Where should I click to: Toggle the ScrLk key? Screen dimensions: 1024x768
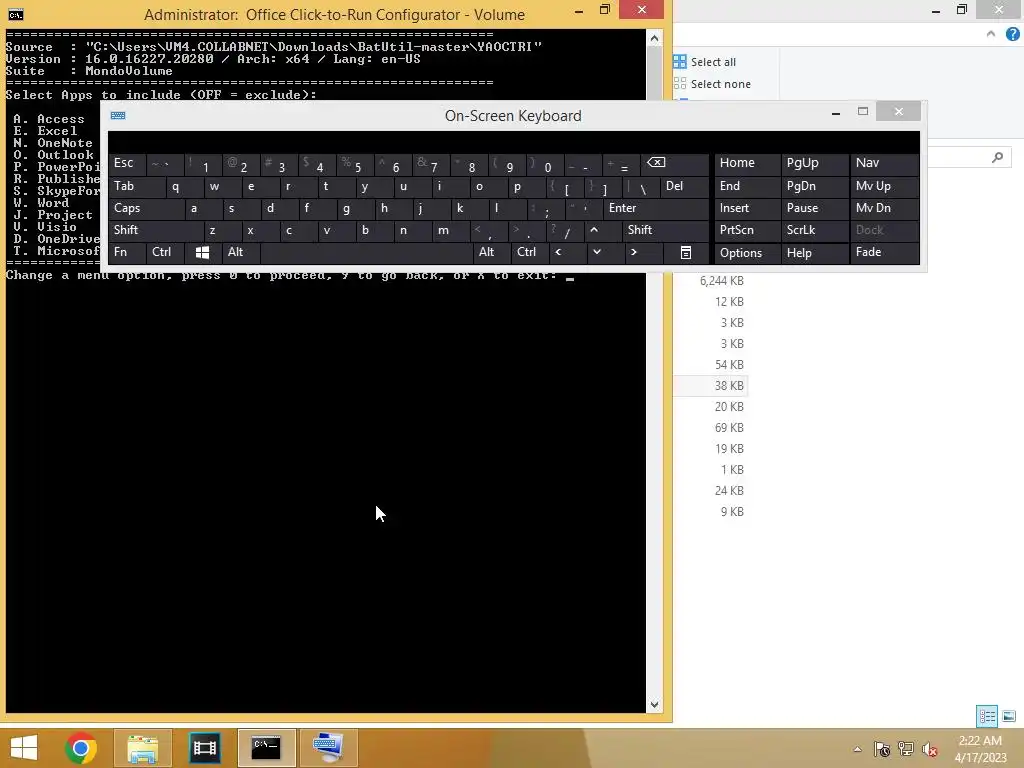813,230
